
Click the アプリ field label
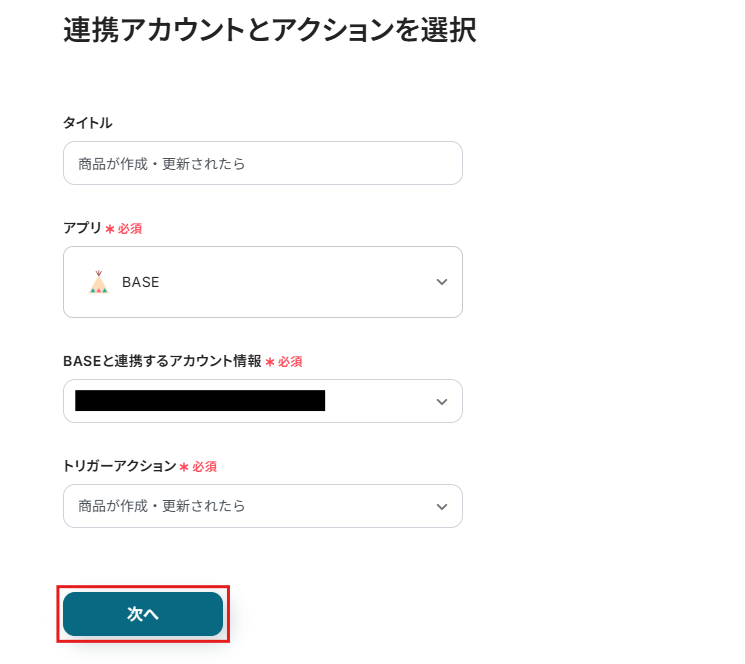tap(82, 228)
